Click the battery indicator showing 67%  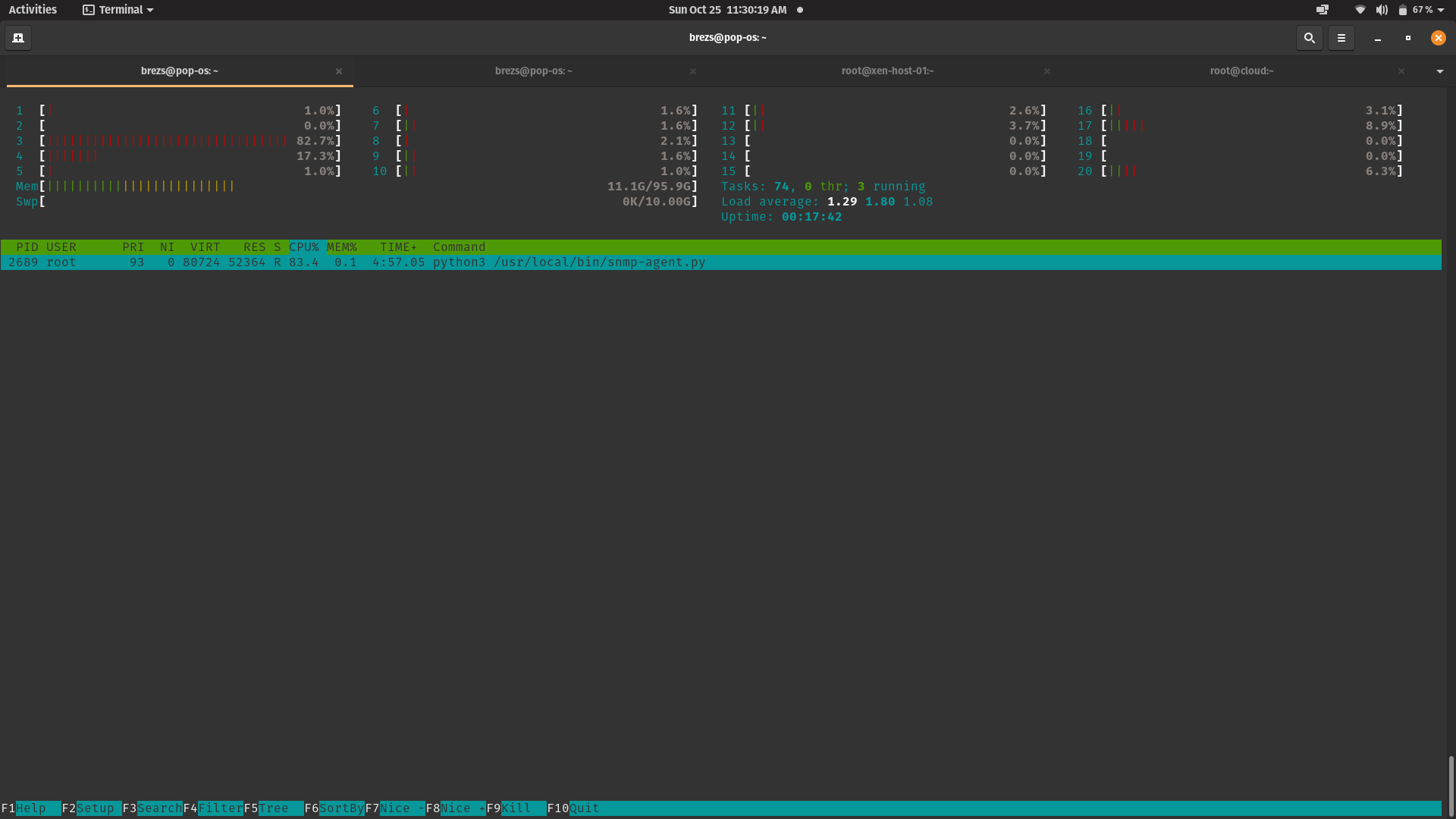coord(1415,10)
